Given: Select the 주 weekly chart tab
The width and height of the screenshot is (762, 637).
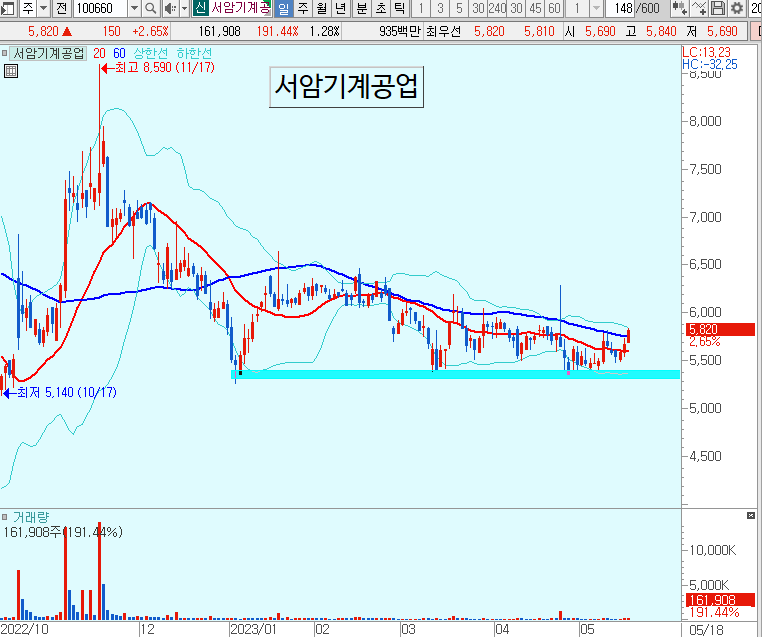Looking at the screenshot, I should (x=303, y=8).
